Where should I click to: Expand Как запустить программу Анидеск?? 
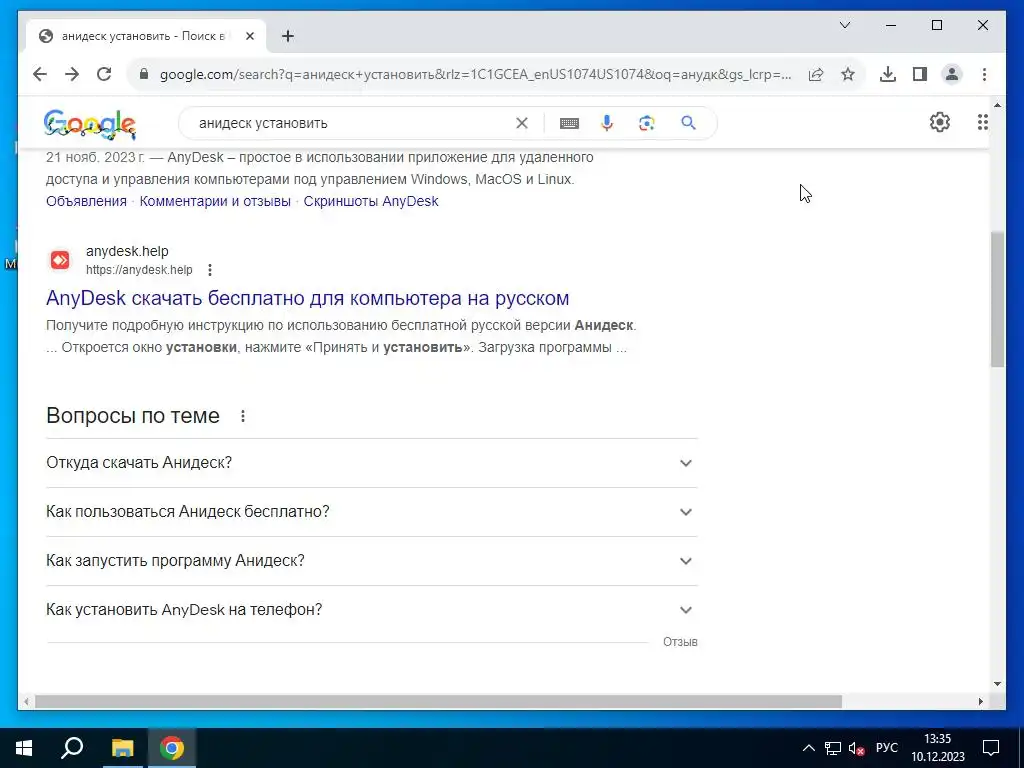pos(372,561)
